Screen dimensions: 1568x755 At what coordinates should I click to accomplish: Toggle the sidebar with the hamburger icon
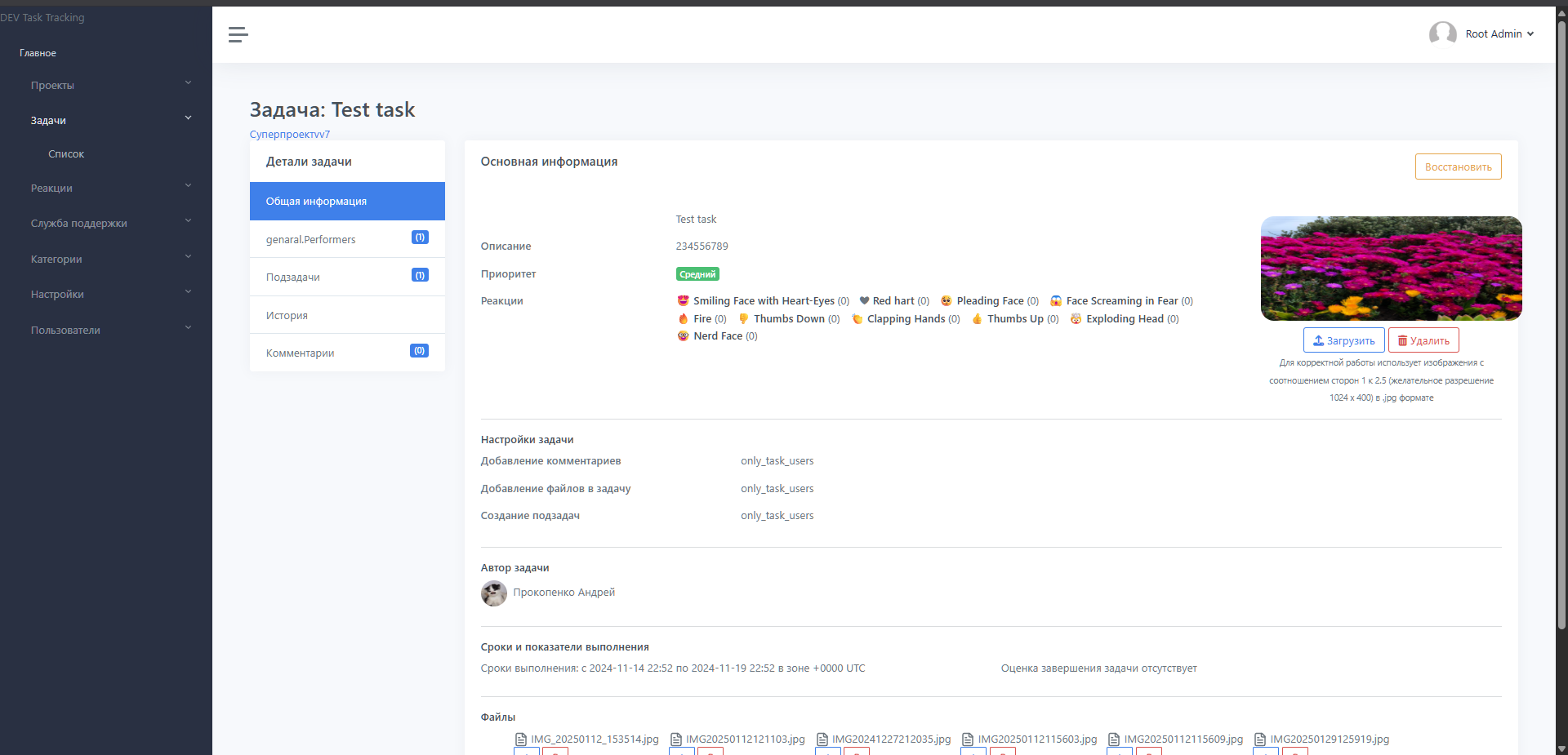238,34
